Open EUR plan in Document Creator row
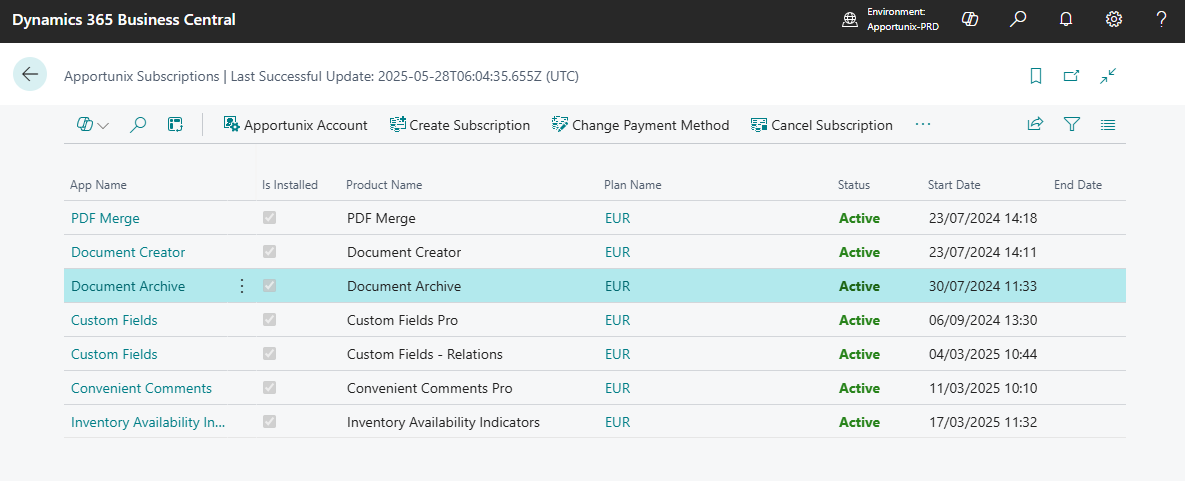Screen dimensions: 1185x481 pos(617,252)
